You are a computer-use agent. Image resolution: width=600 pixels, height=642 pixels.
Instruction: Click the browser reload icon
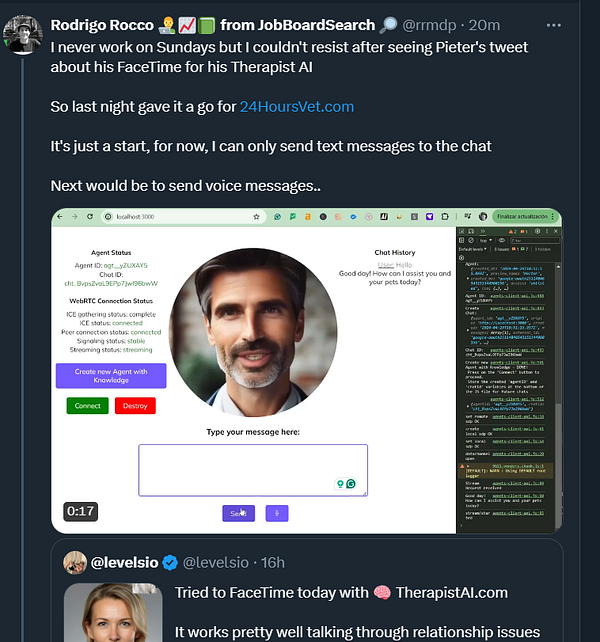(90, 217)
